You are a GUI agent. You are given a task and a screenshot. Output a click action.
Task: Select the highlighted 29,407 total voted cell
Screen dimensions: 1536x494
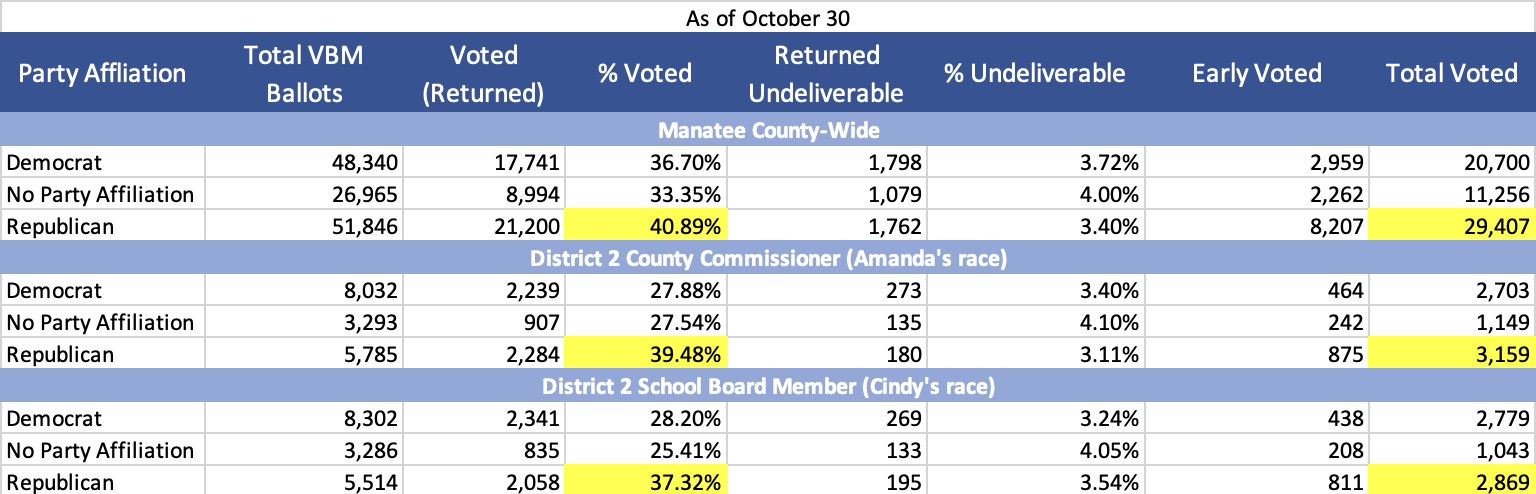pyautogui.click(x=1452, y=226)
